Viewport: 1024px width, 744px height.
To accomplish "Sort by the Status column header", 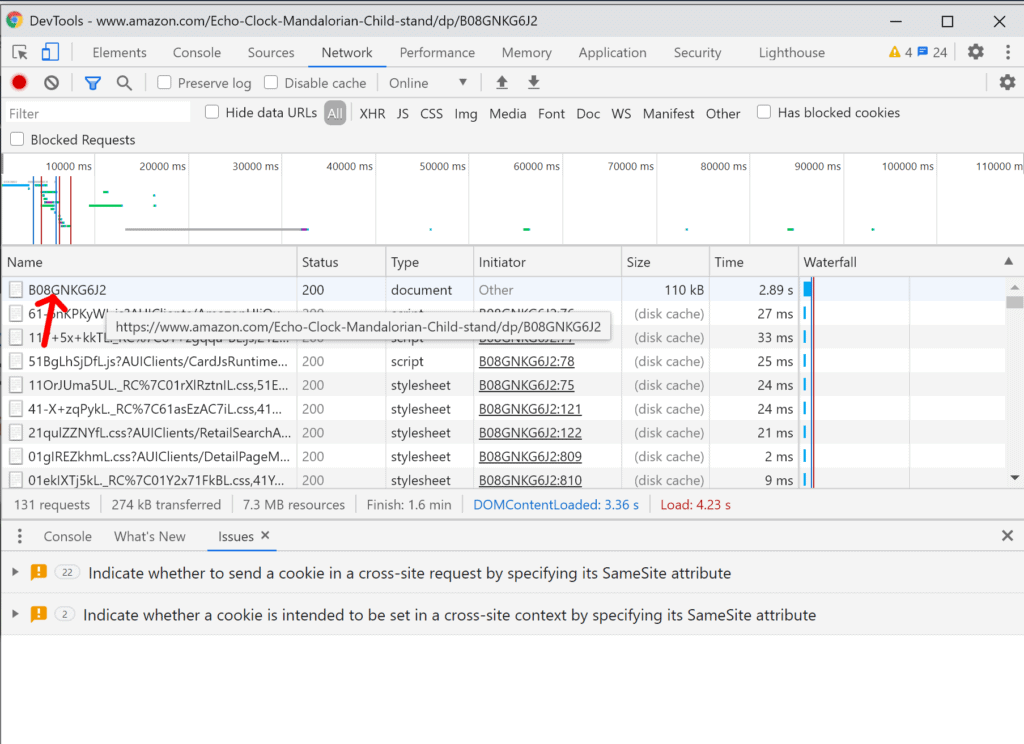I will point(341,262).
